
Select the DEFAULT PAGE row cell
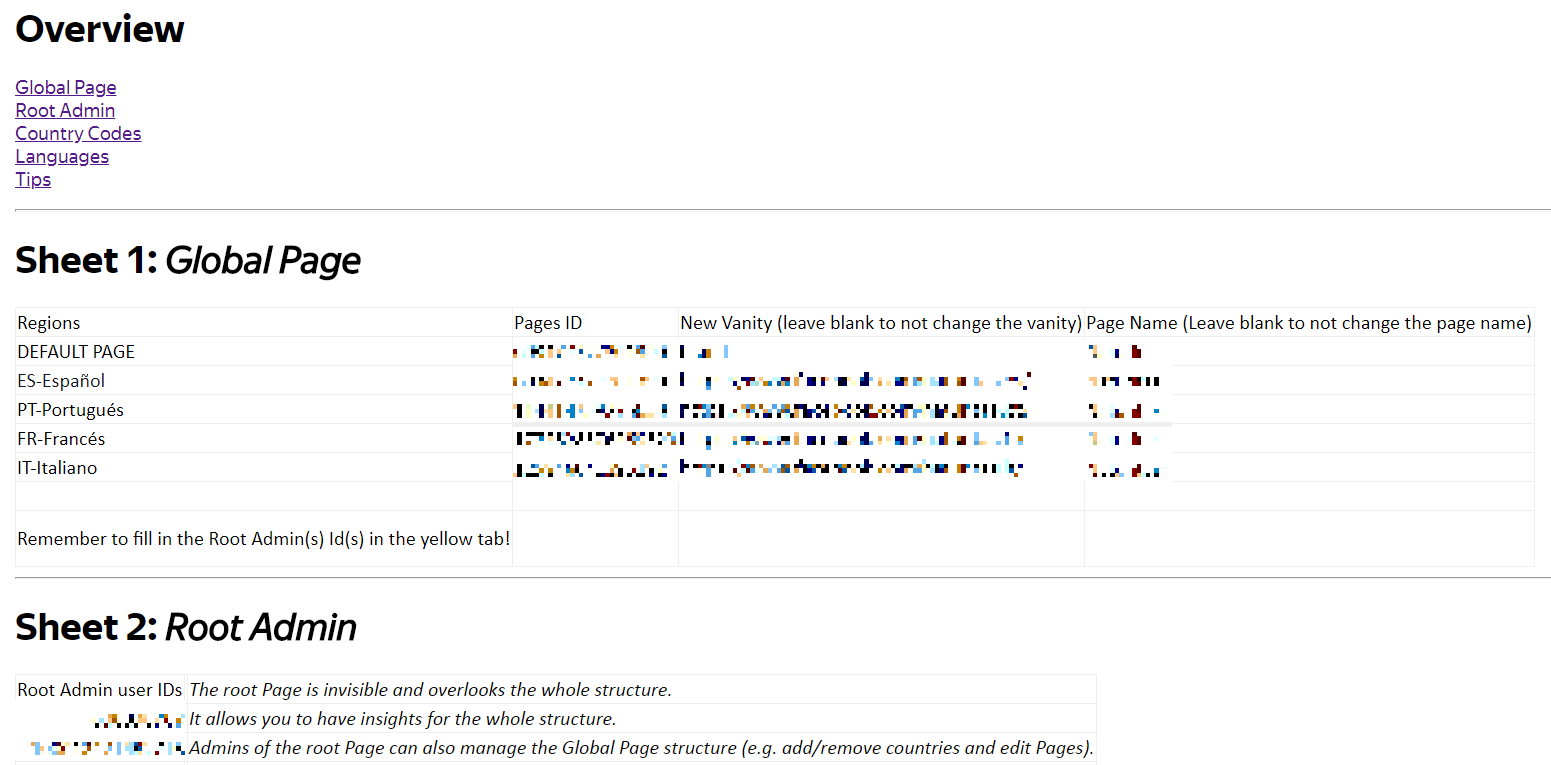(x=76, y=352)
